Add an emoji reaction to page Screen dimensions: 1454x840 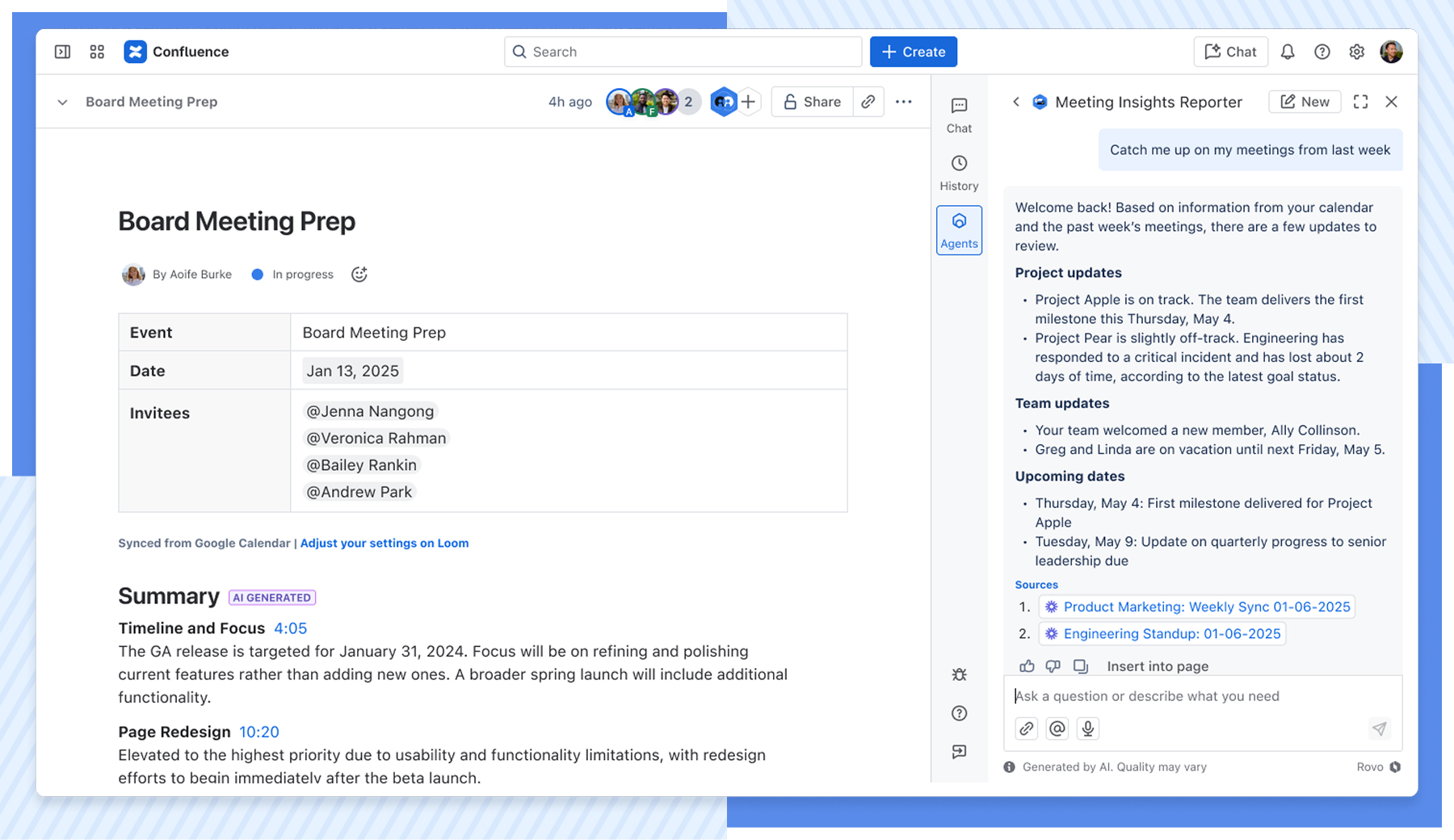point(359,275)
